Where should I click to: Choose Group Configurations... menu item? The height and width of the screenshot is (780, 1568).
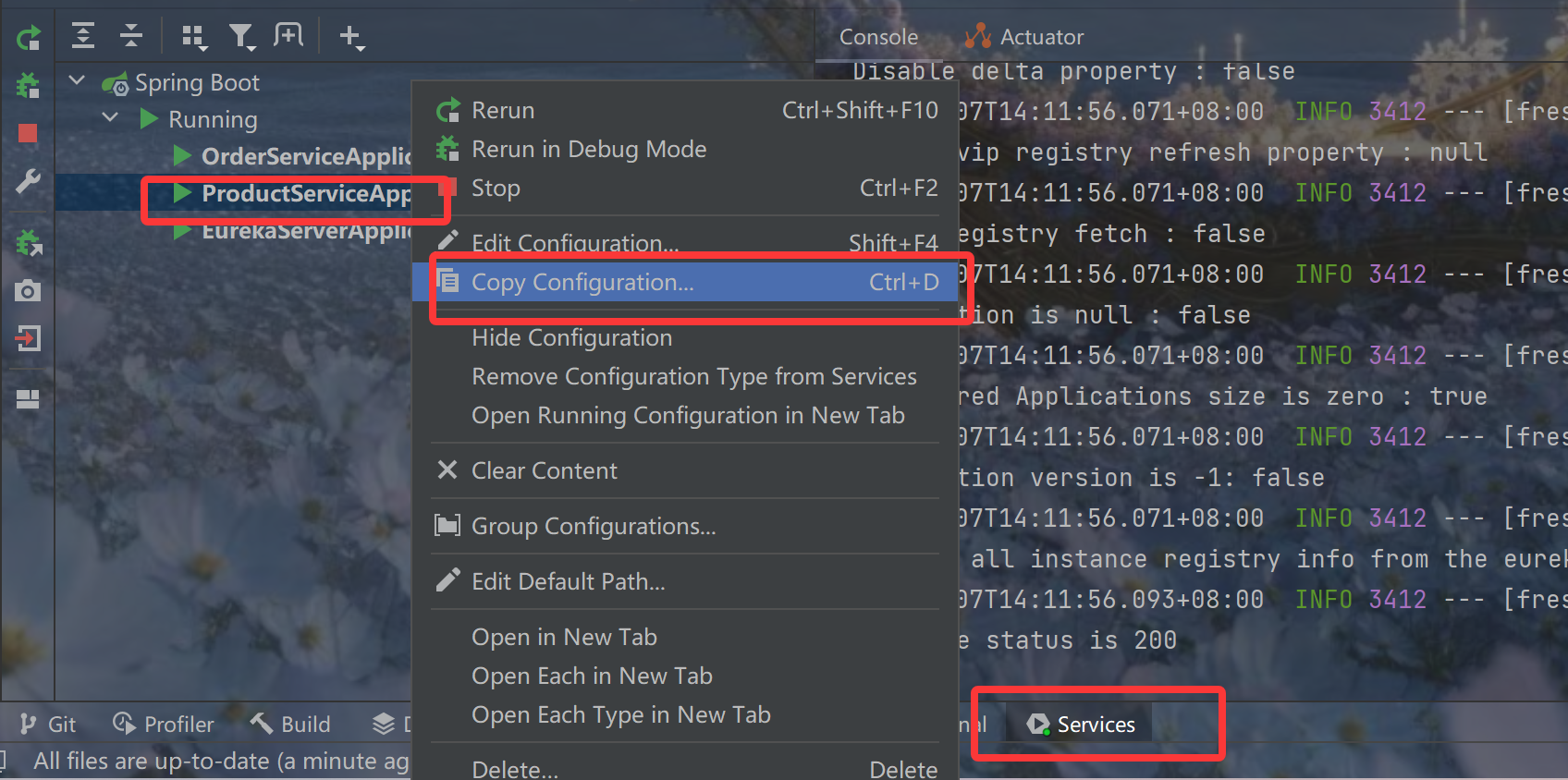coord(686,526)
